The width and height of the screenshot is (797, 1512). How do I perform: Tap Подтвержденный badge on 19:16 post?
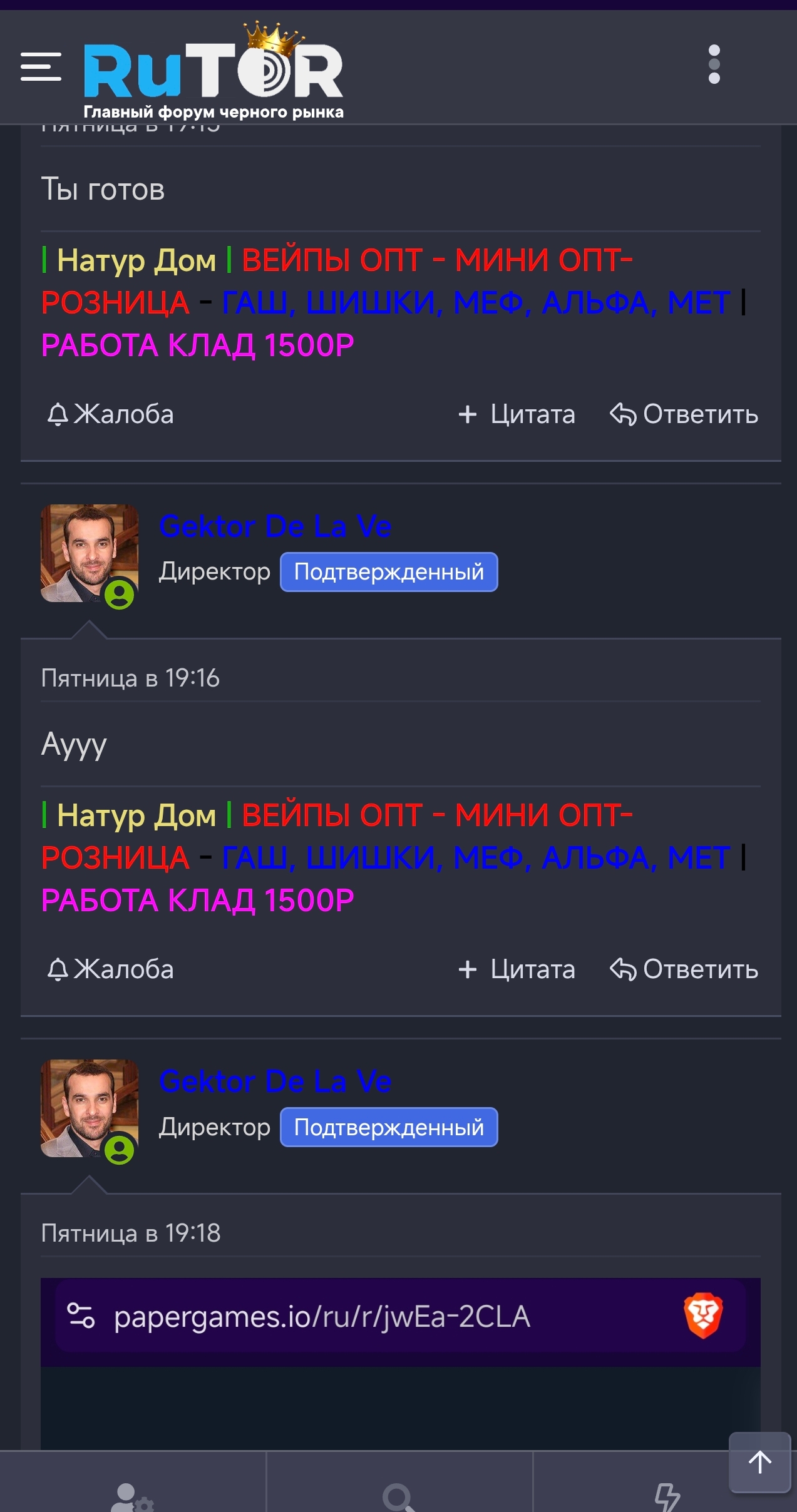[x=389, y=572]
